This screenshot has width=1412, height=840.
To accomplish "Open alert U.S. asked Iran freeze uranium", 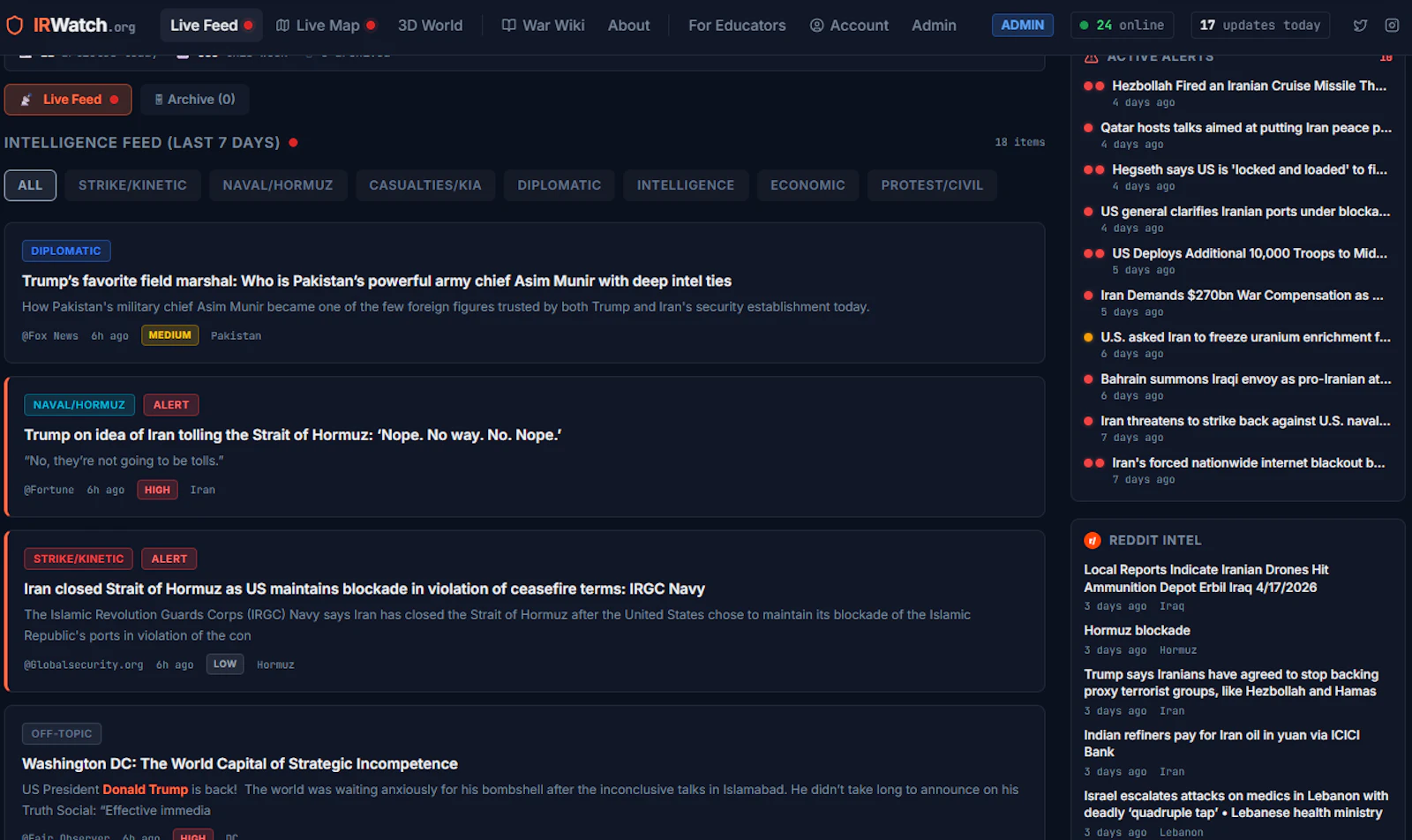I will [x=1245, y=337].
